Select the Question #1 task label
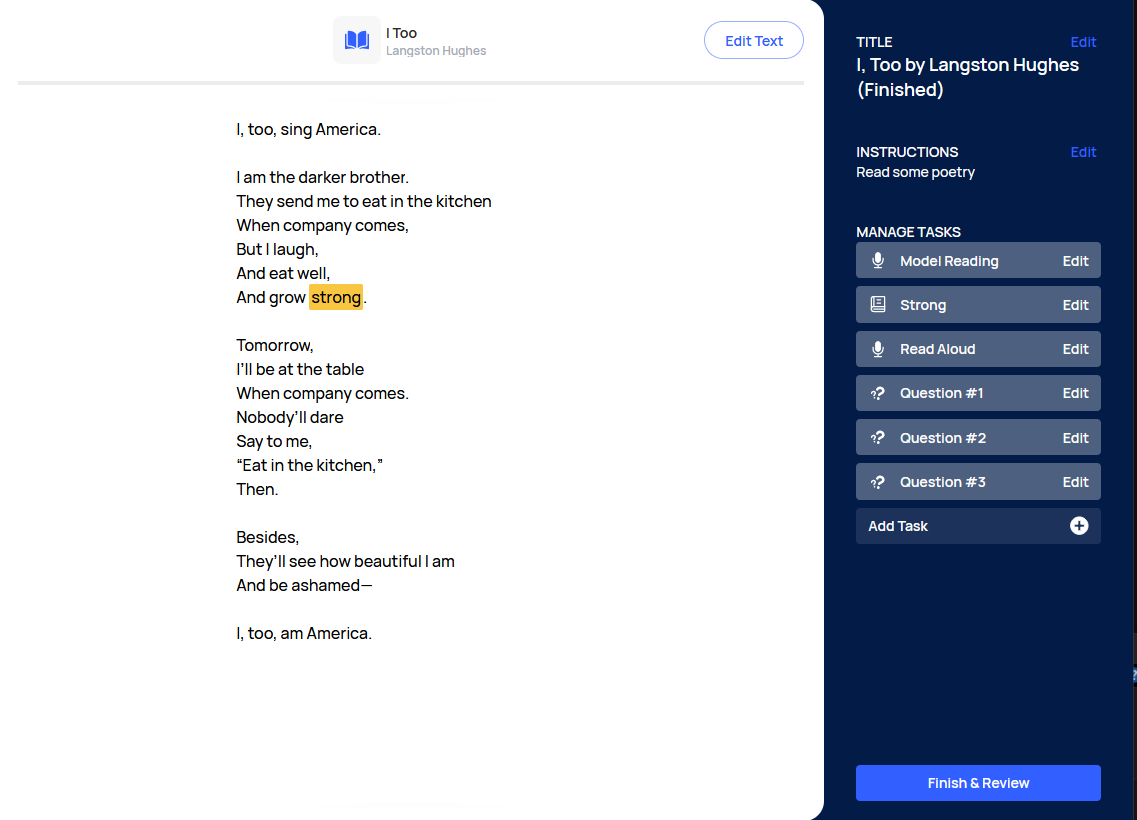 pos(941,393)
